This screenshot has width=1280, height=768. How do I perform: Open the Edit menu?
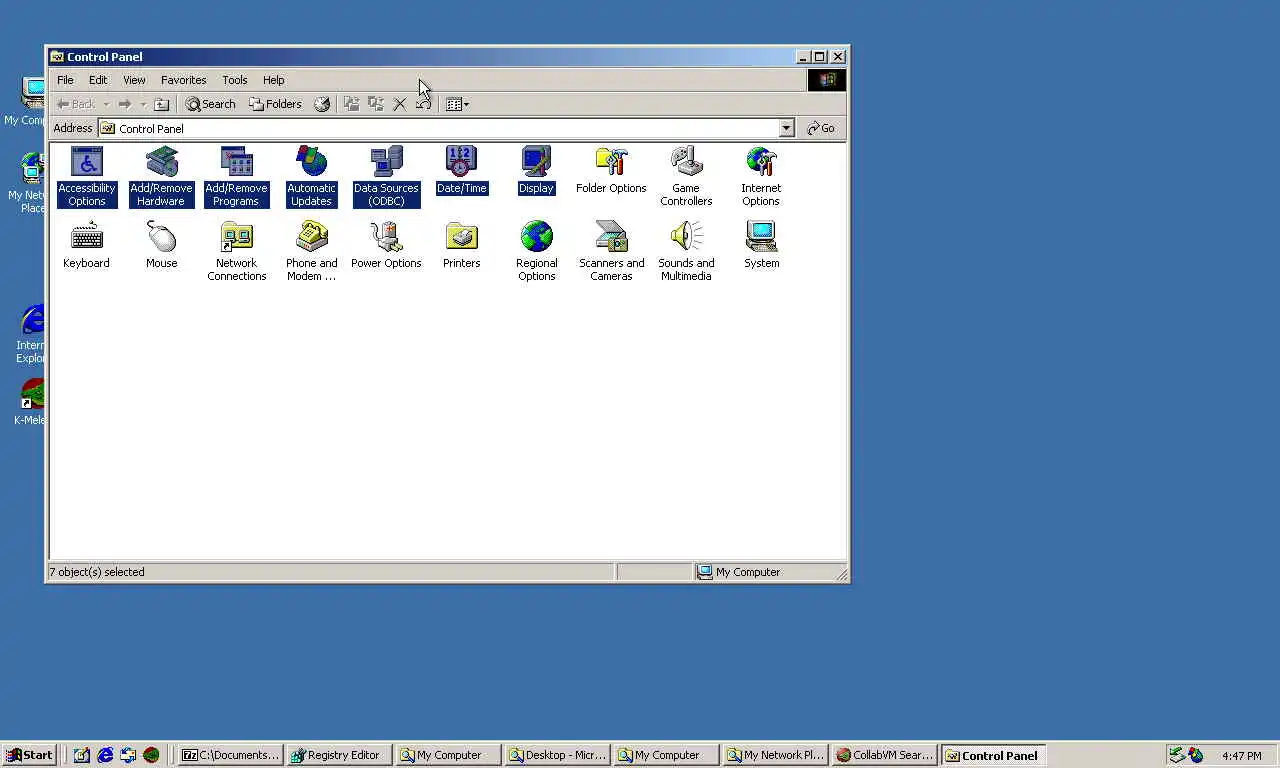(98, 80)
